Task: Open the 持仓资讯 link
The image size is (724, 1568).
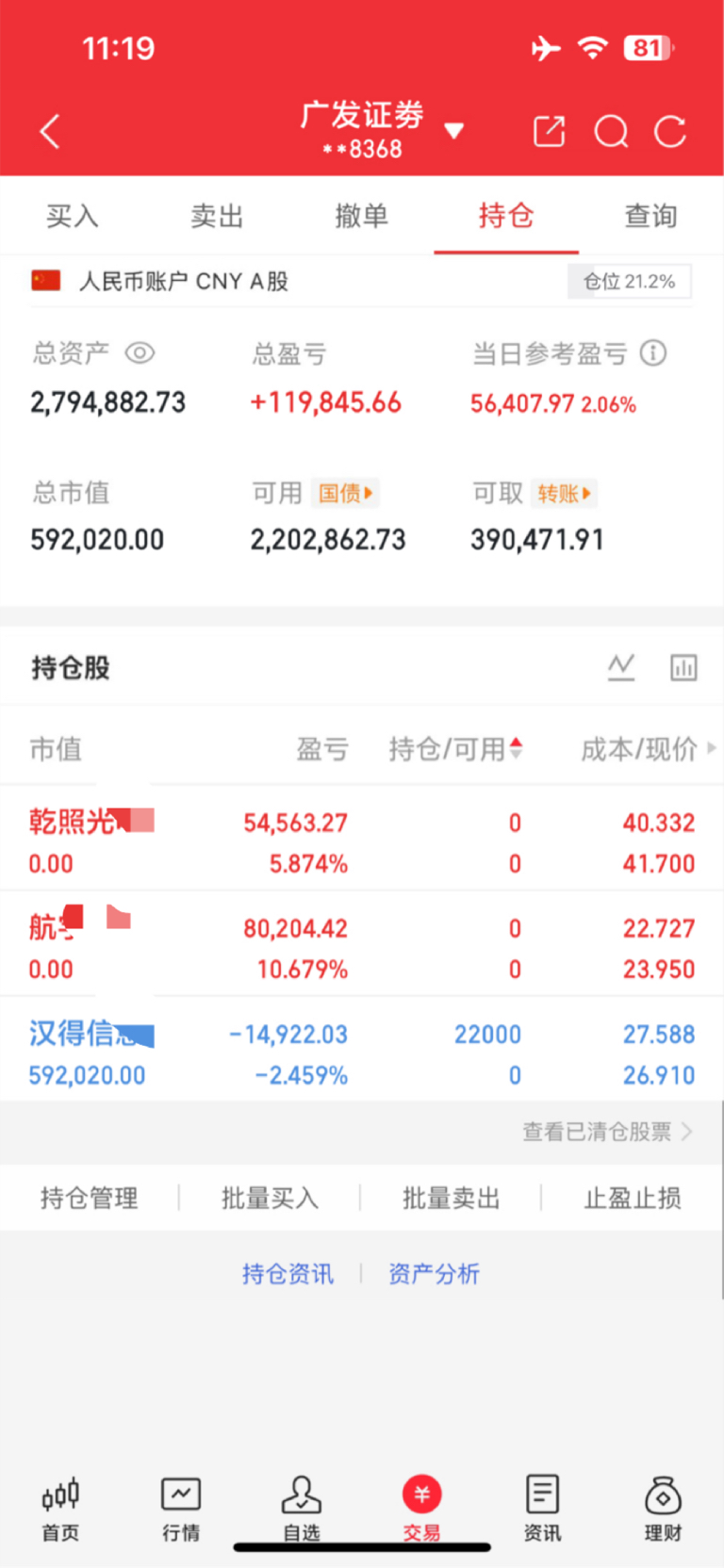Action: click(x=288, y=1274)
